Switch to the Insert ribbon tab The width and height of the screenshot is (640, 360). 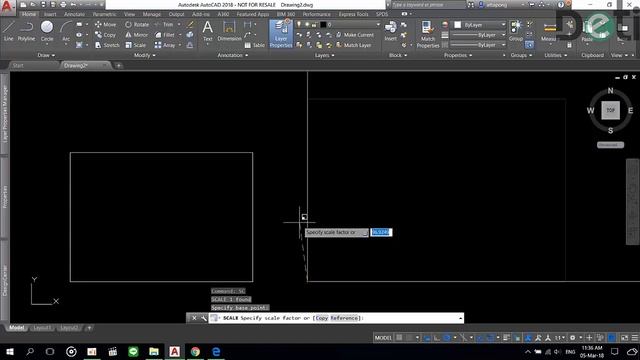[50, 14]
